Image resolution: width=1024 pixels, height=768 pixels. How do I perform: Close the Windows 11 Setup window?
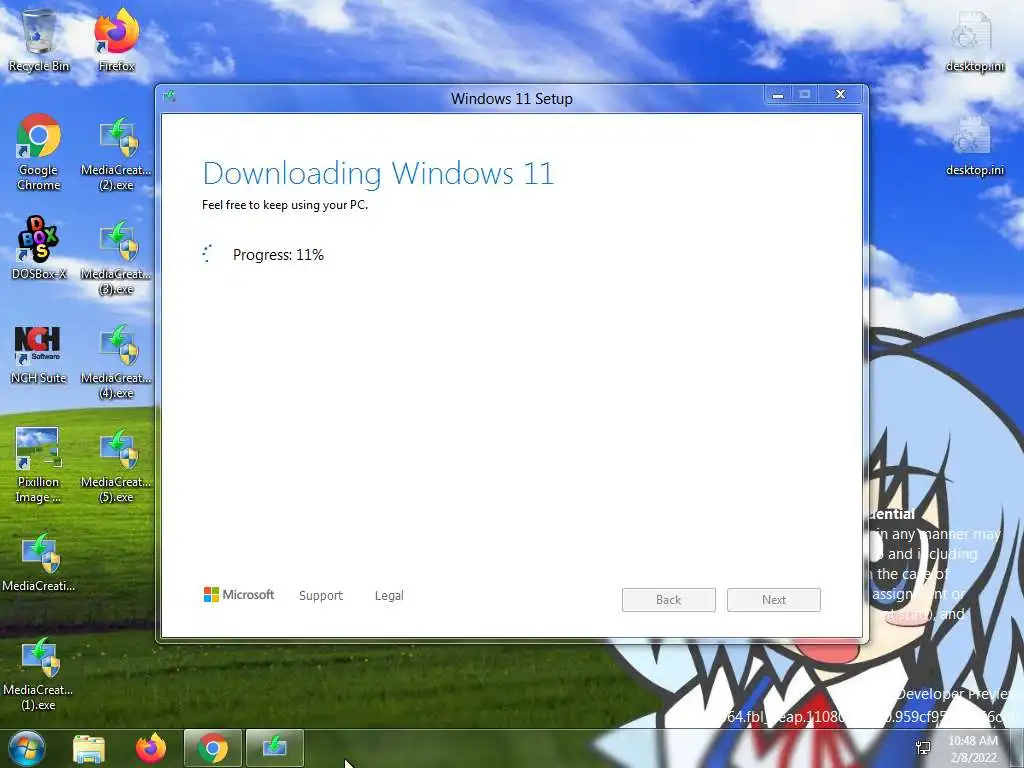840,95
